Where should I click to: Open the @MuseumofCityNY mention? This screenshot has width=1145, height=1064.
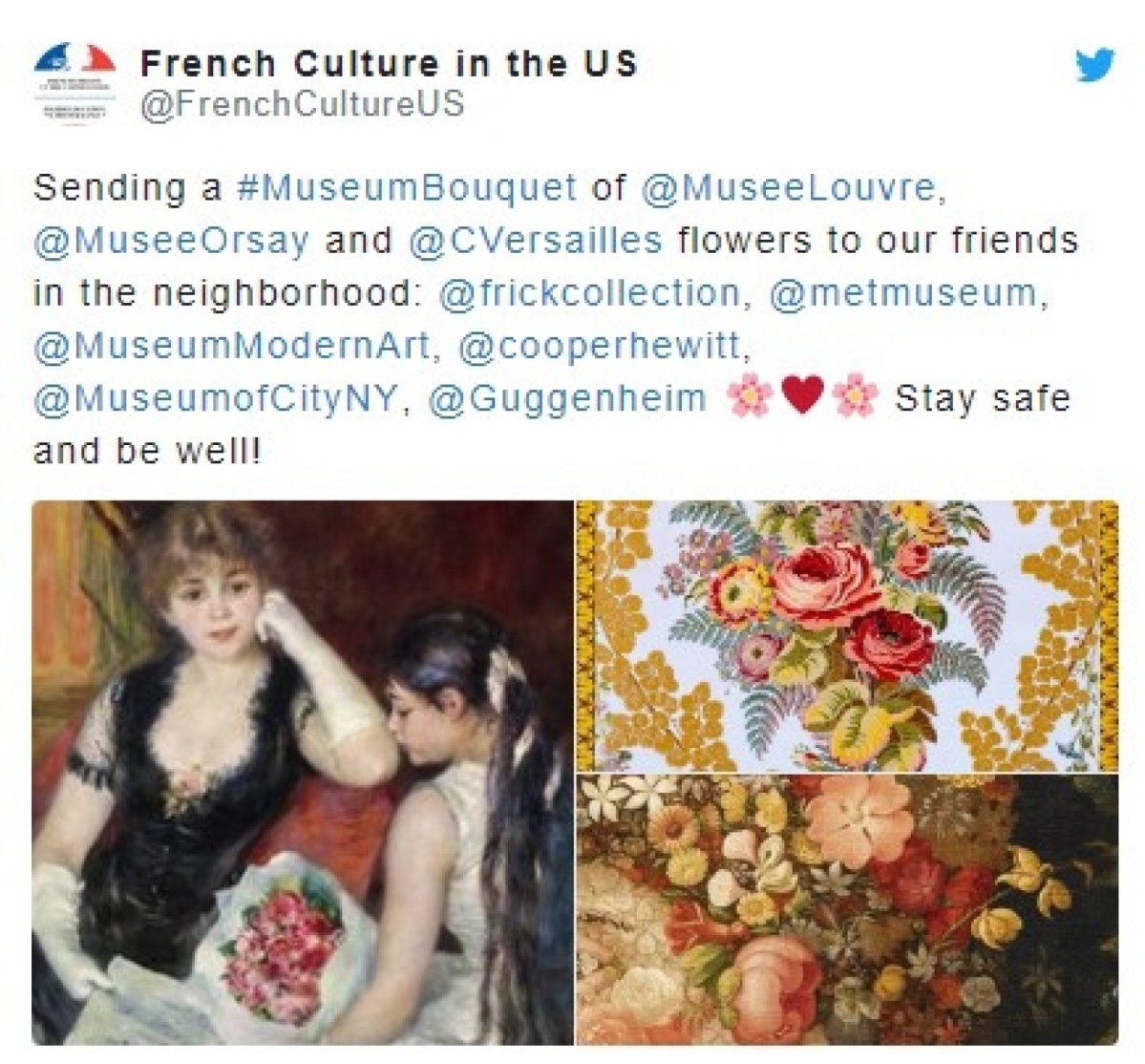click(217, 398)
